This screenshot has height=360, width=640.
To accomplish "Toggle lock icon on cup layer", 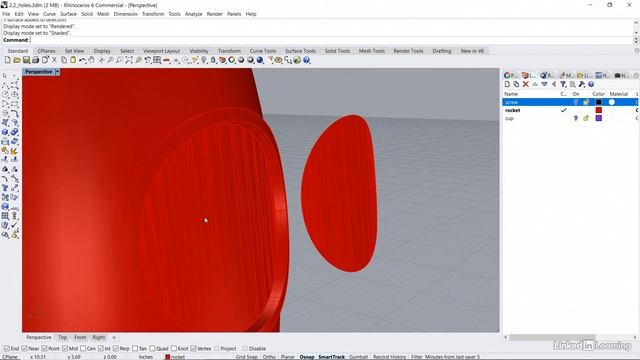I will (586, 118).
